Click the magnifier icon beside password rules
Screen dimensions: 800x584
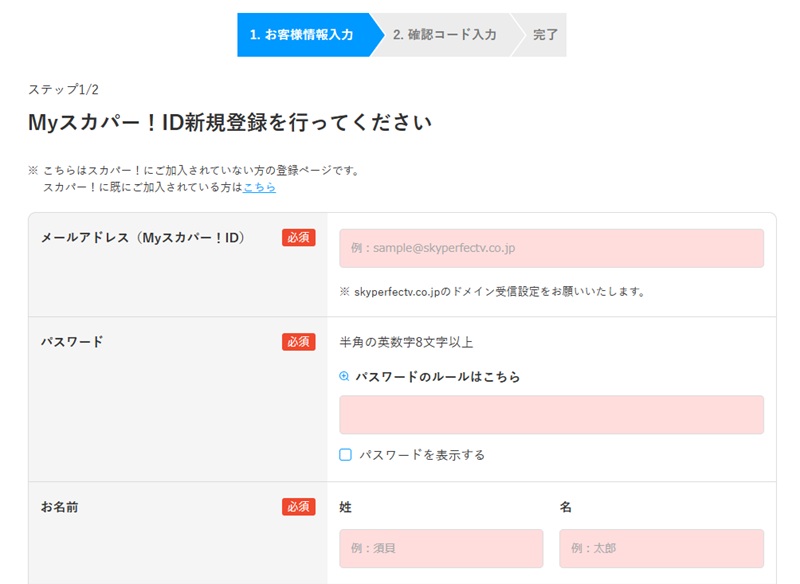345,377
